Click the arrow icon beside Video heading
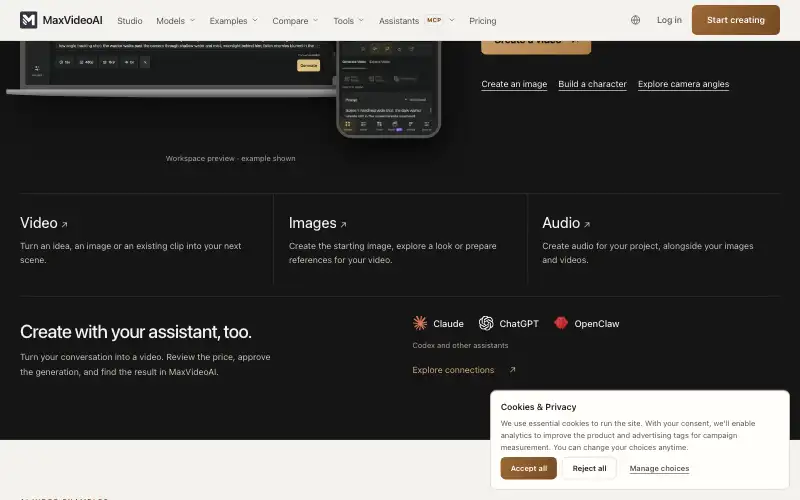 click(x=65, y=224)
